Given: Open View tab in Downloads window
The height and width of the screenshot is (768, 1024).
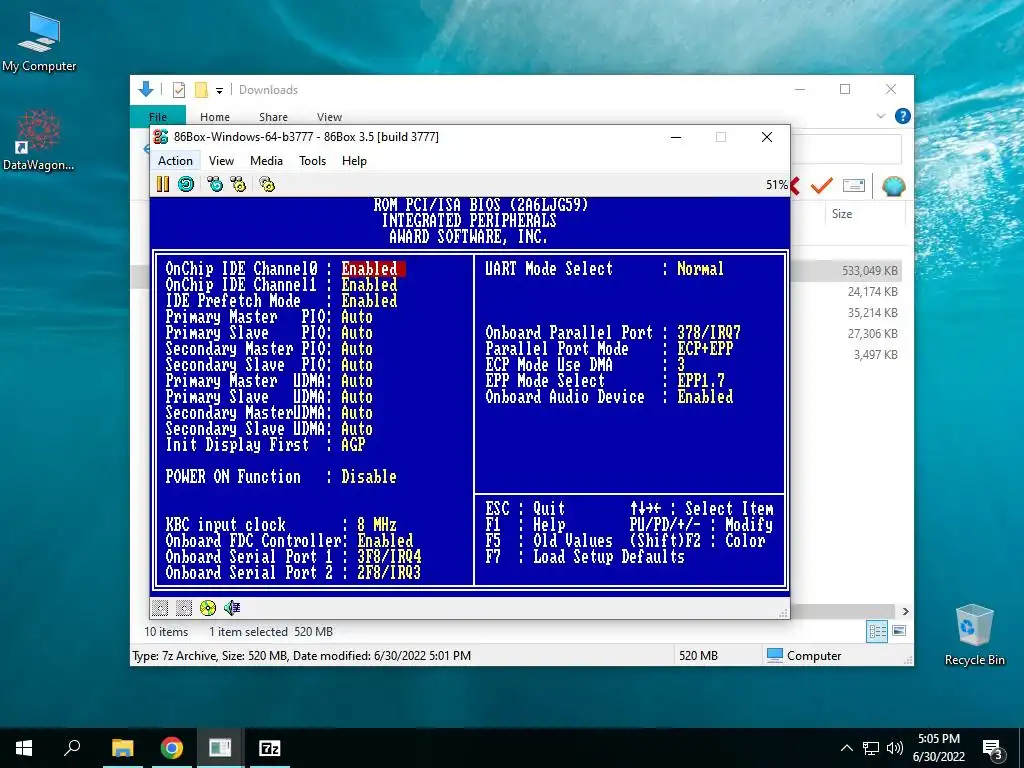Looking at the screenshot, I should point(329,117).
